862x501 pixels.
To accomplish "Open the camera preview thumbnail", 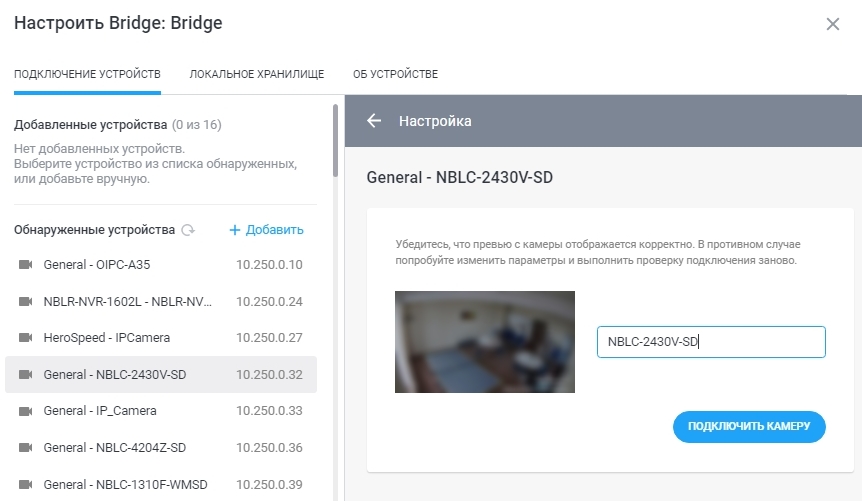I will [x=485, y=342].
